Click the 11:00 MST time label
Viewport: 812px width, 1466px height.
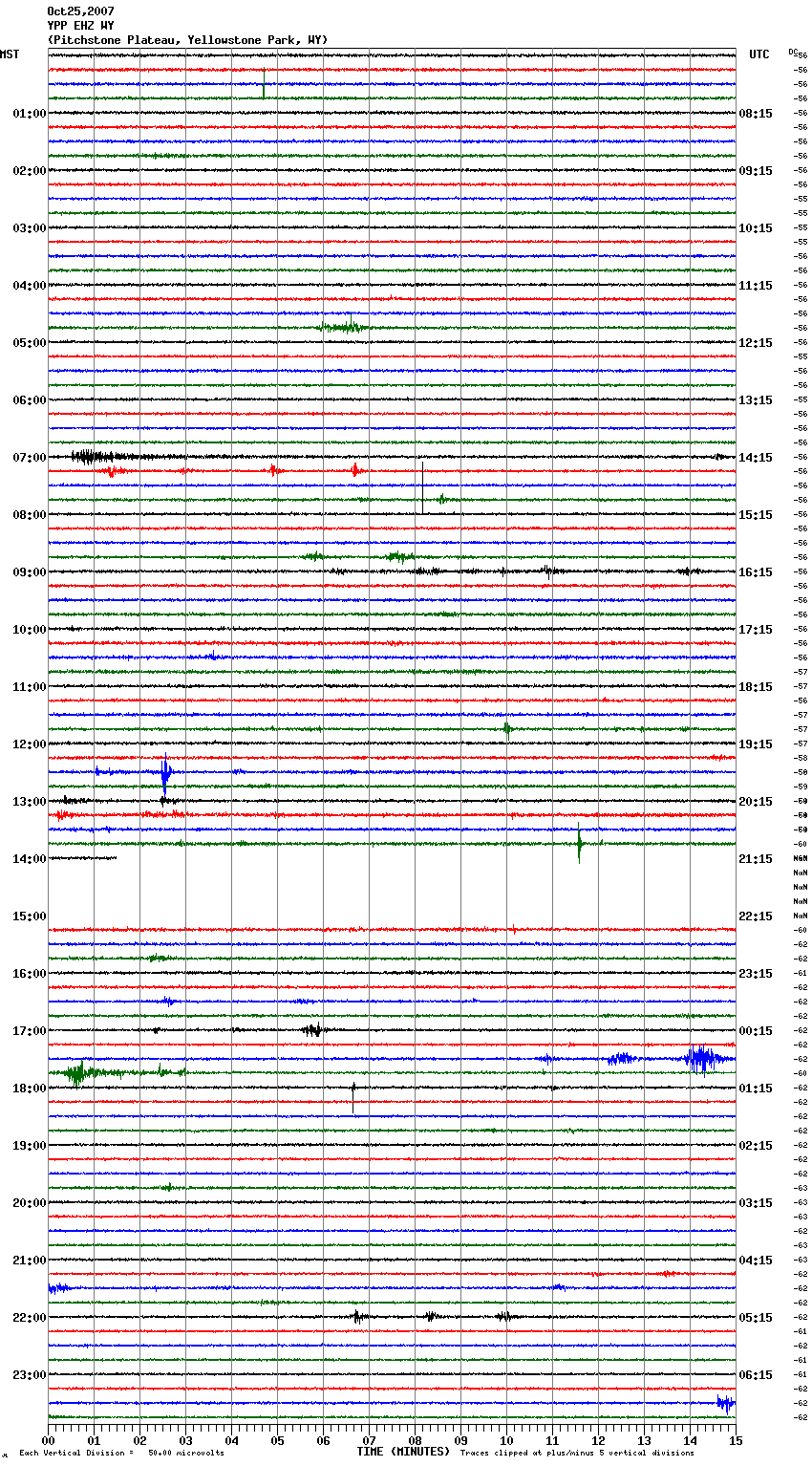coord(30,687)
